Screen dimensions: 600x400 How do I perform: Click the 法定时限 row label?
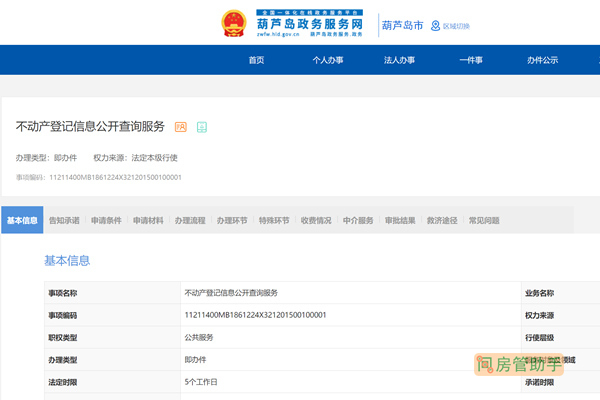[x=63, y=382]
